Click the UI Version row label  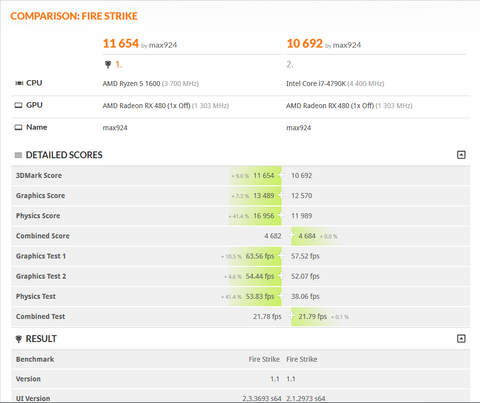point(33,398)
